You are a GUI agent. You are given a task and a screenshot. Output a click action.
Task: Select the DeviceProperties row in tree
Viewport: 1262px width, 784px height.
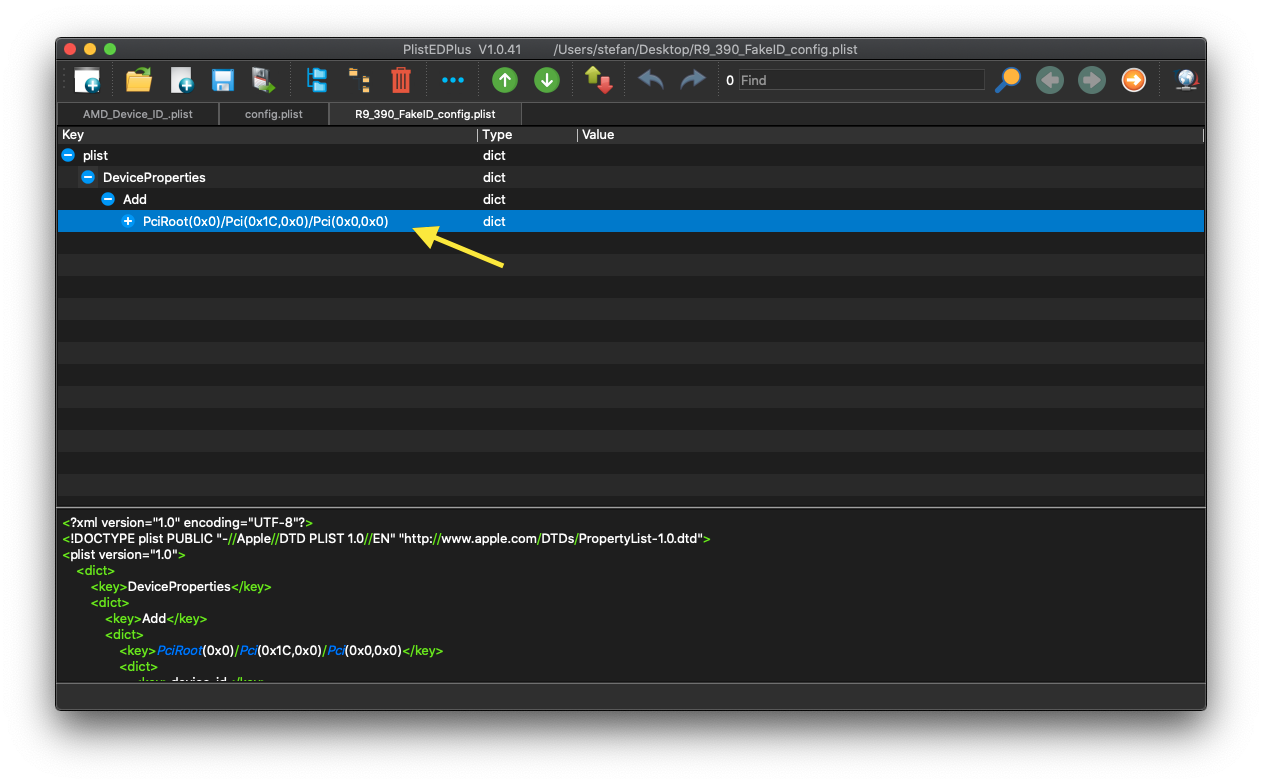click(x=154, y=177)
